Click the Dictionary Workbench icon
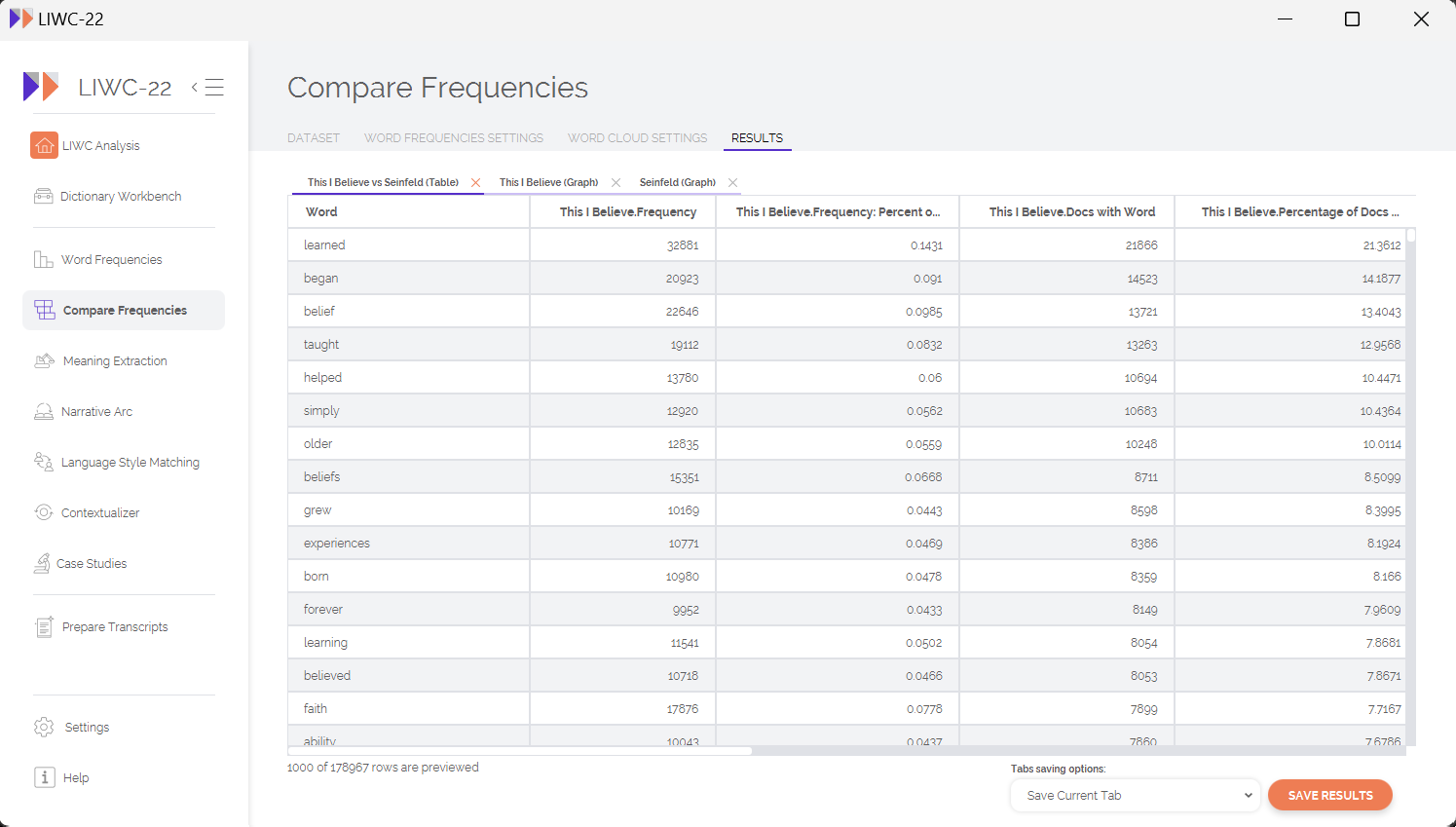This screenshot has width=1456, height=827. [x=44, y=196]
